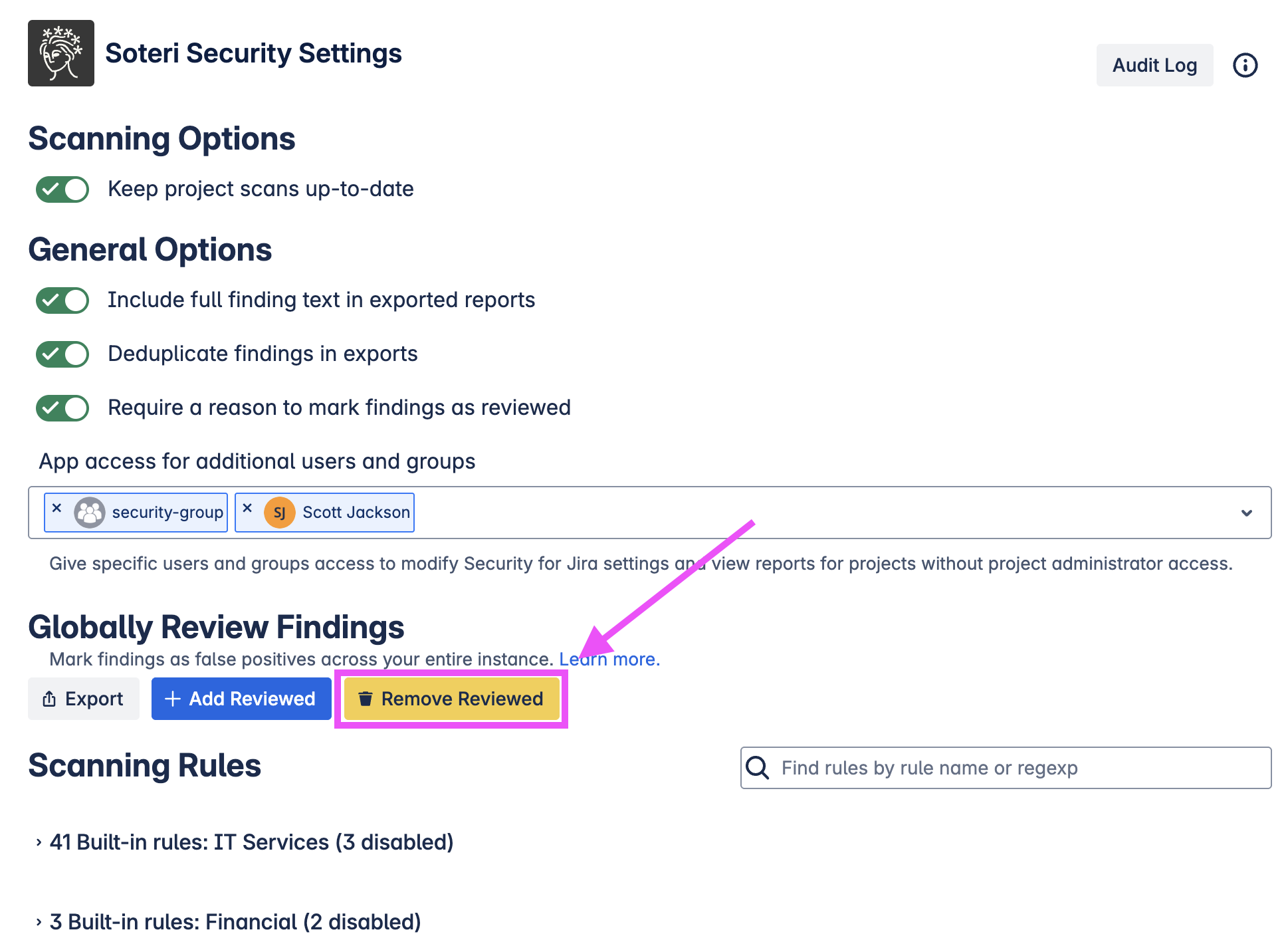Open the info circle icon
Viewport: 1288px width, 952px height.
click(x=1245, y=65)
